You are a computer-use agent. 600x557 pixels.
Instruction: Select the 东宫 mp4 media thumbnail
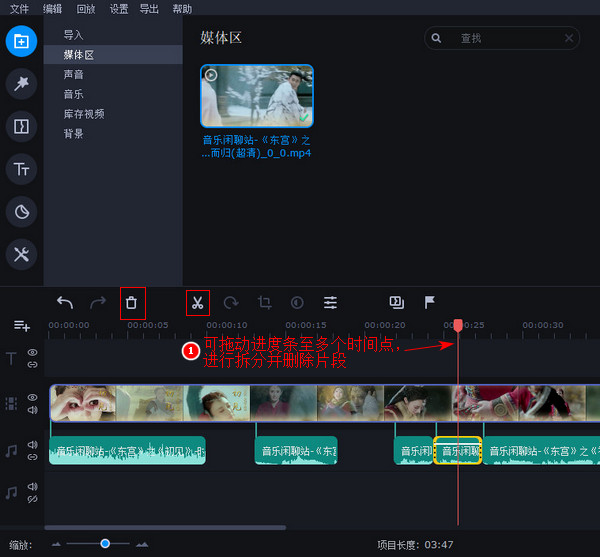point(257,96)
